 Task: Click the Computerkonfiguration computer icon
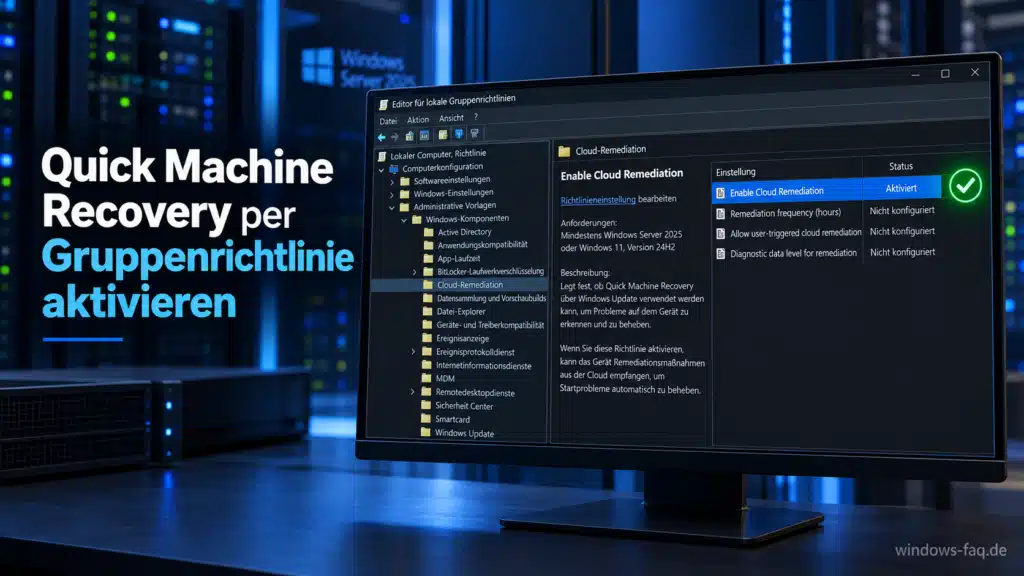pos(394,168)
